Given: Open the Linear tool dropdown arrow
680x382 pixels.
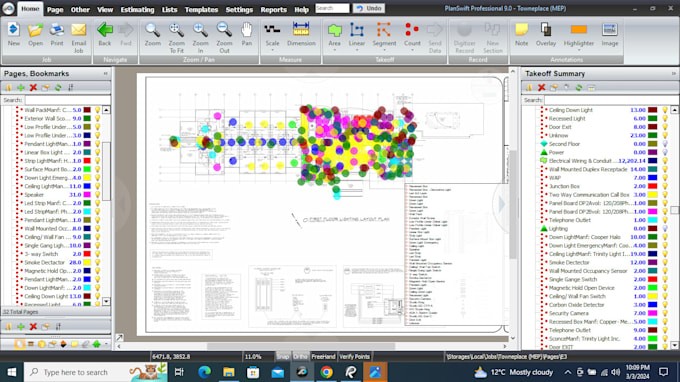Looking at the screenshot, I should coord(356,50).
